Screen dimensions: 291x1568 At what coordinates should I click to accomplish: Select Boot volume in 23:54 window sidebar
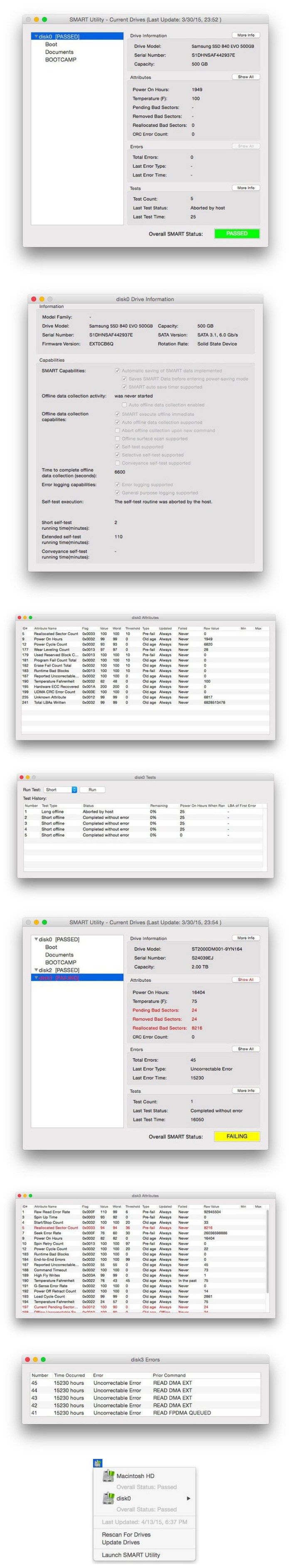pos(51,947)
